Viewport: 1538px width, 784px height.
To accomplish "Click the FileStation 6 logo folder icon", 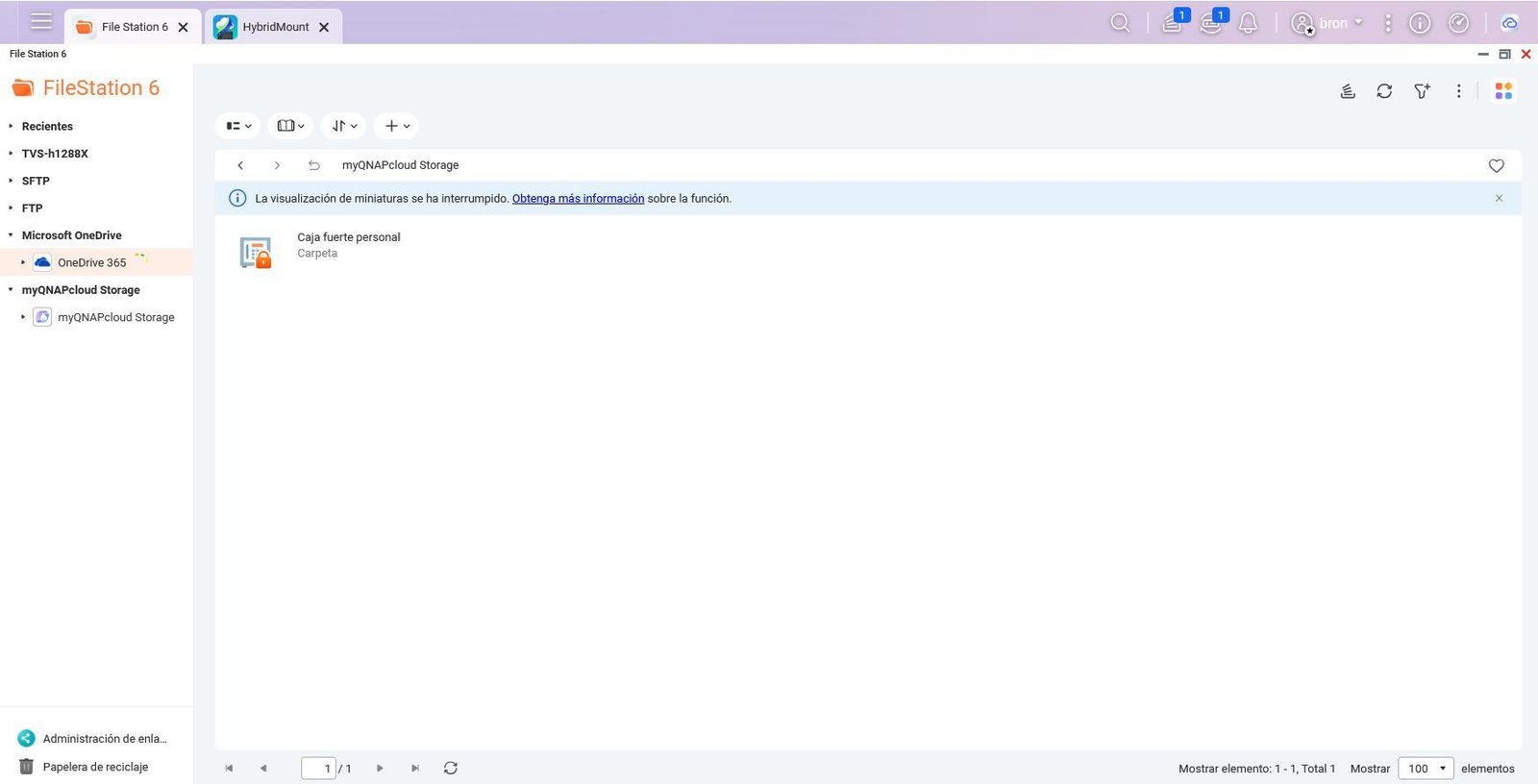I will coord(23,88).
